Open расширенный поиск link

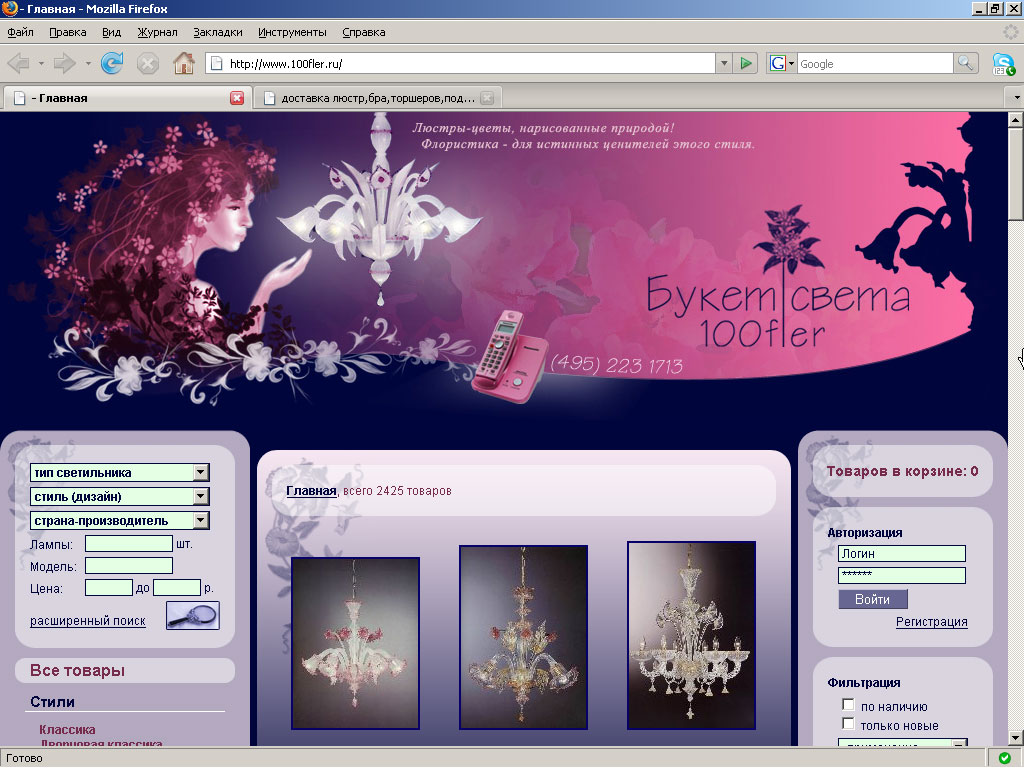(x=88, y=620)
